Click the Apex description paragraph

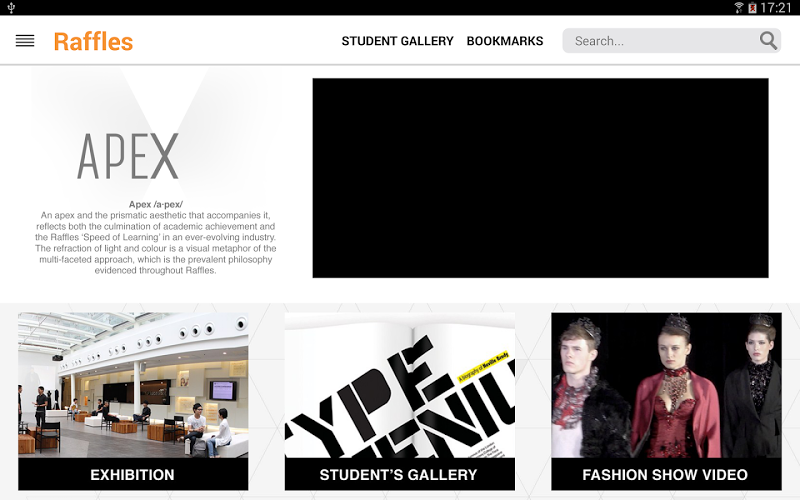pos(156,243)
